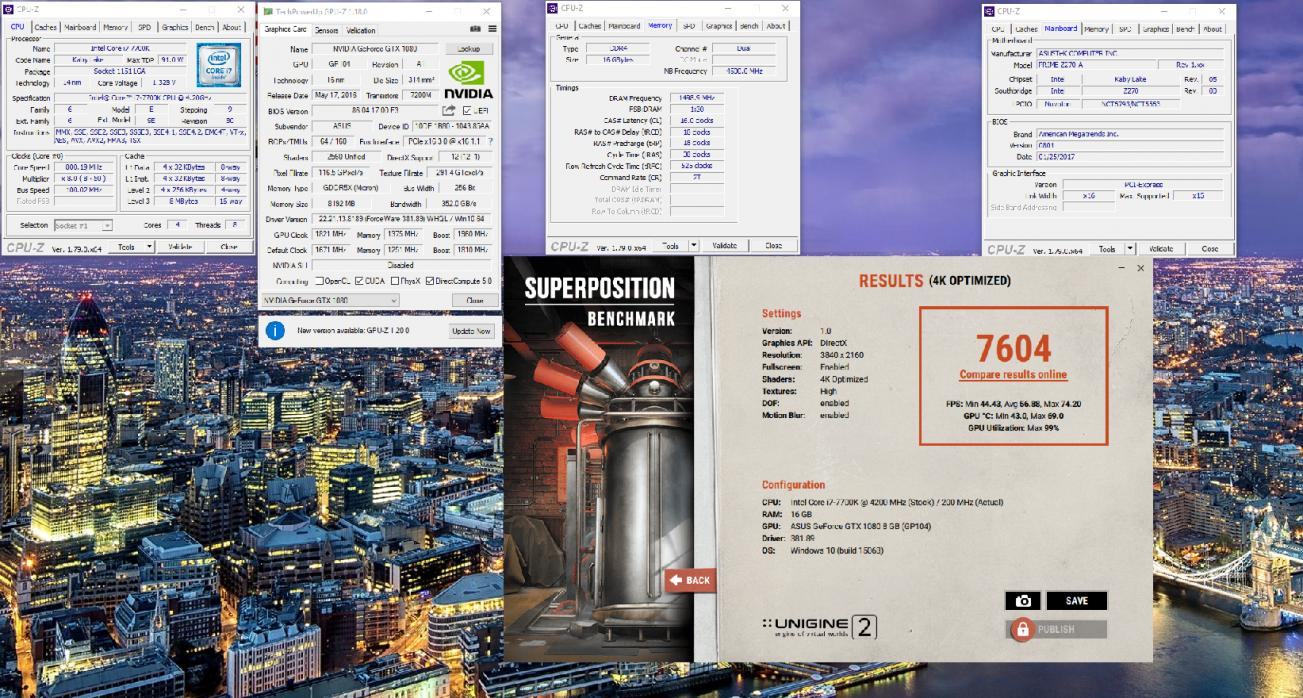Select SPD tab in CPU-Z Memory window
1303x698 pixels.
[689, 26]
